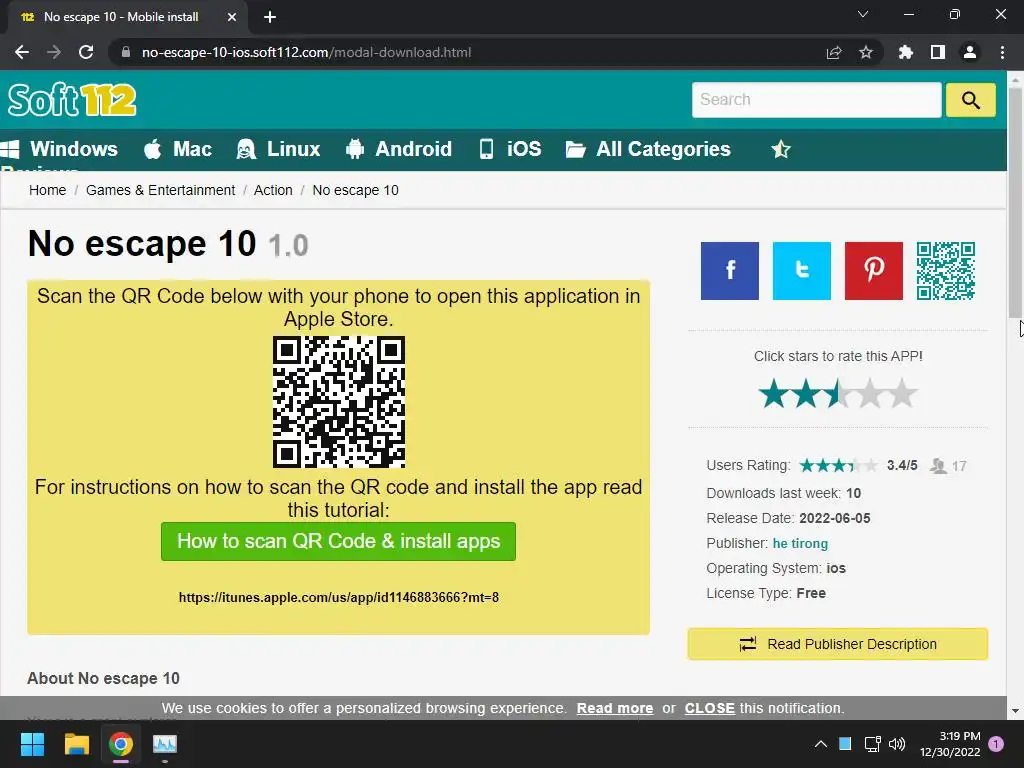
Task: Open Games & Entertainment breadcrumb
Action: tap(161, 190)
